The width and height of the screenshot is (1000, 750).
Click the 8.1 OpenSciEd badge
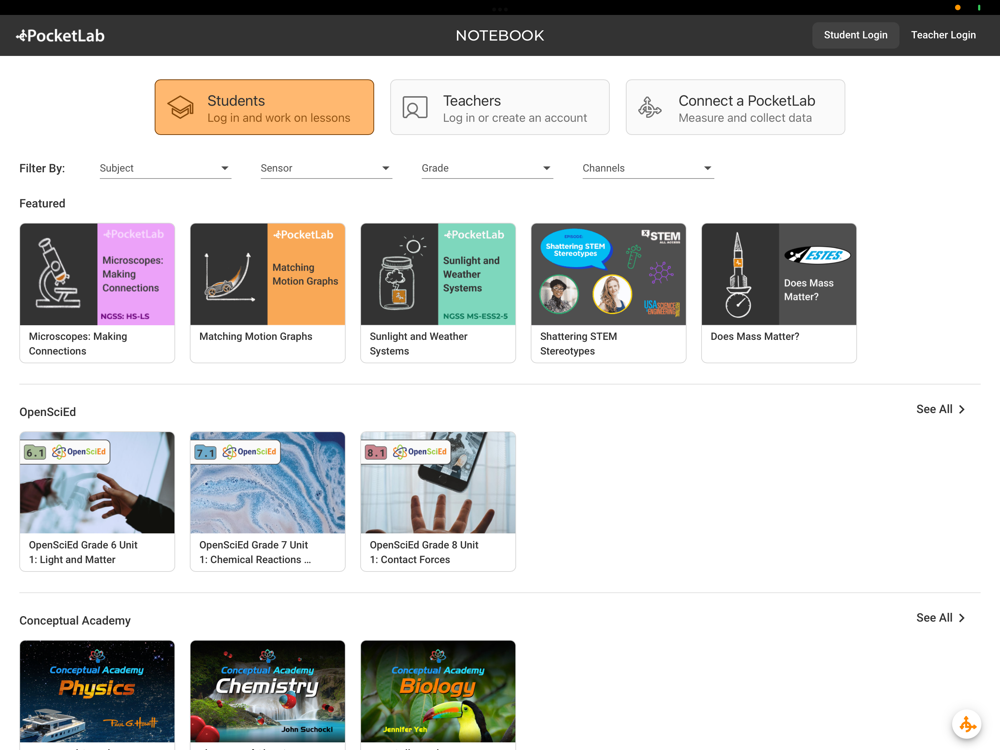[407, 452]
